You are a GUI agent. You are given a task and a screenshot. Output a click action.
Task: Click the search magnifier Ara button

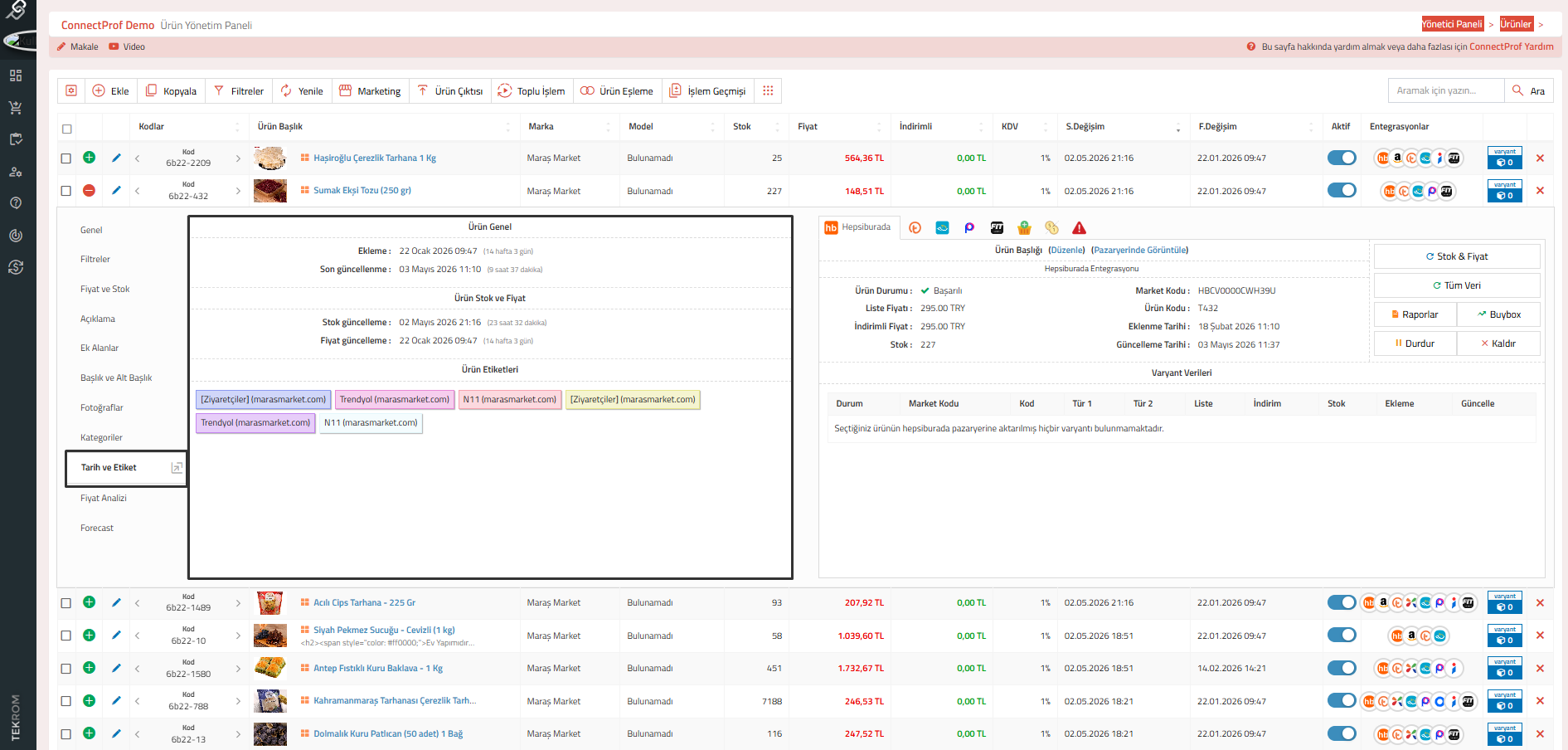pyautogui.click(x=1528, y=91)
